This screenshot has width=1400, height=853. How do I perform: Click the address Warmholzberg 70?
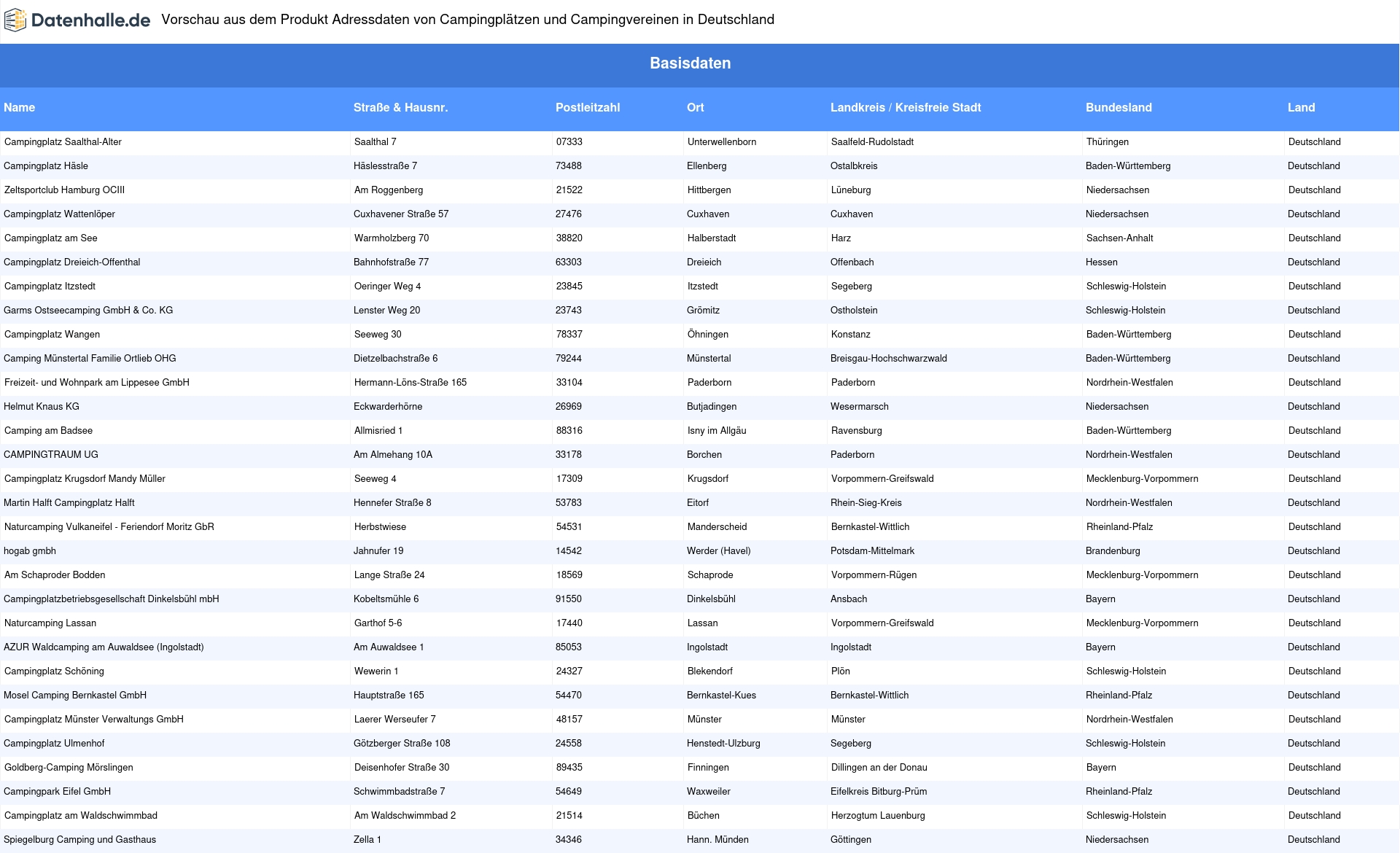[392, 238]
